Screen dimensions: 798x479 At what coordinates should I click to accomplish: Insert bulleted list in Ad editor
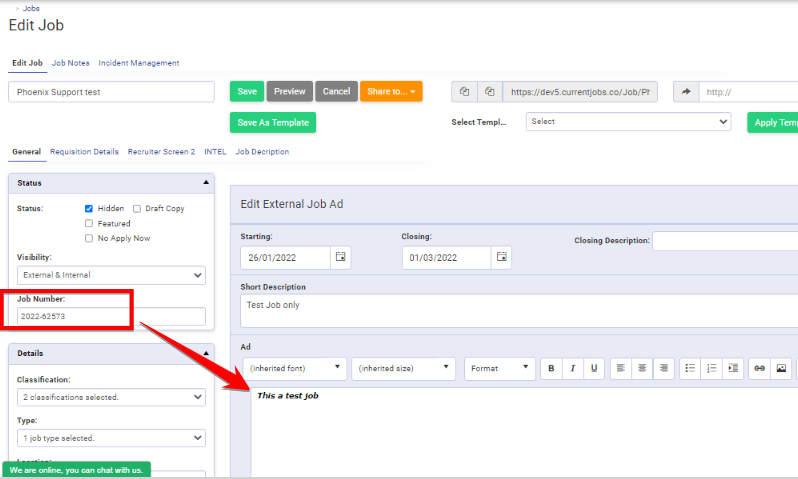(690, 368)
